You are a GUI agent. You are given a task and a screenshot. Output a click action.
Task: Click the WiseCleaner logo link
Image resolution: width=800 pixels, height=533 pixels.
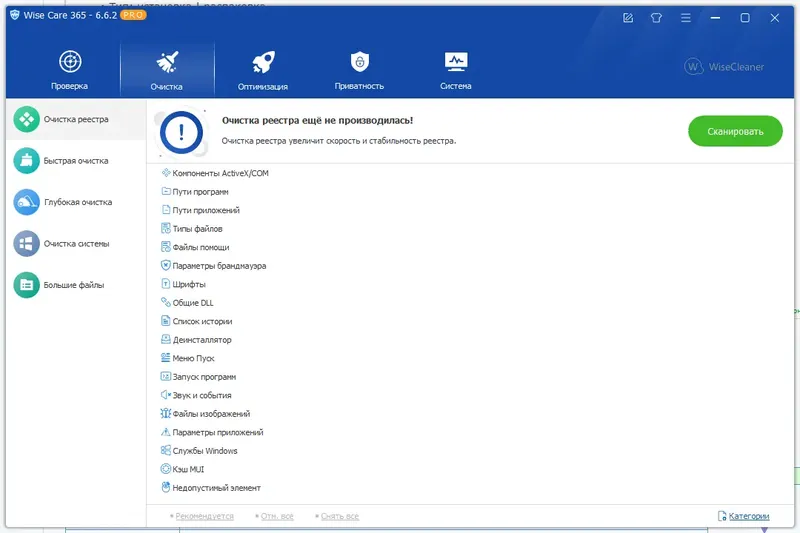coord(724,67)
